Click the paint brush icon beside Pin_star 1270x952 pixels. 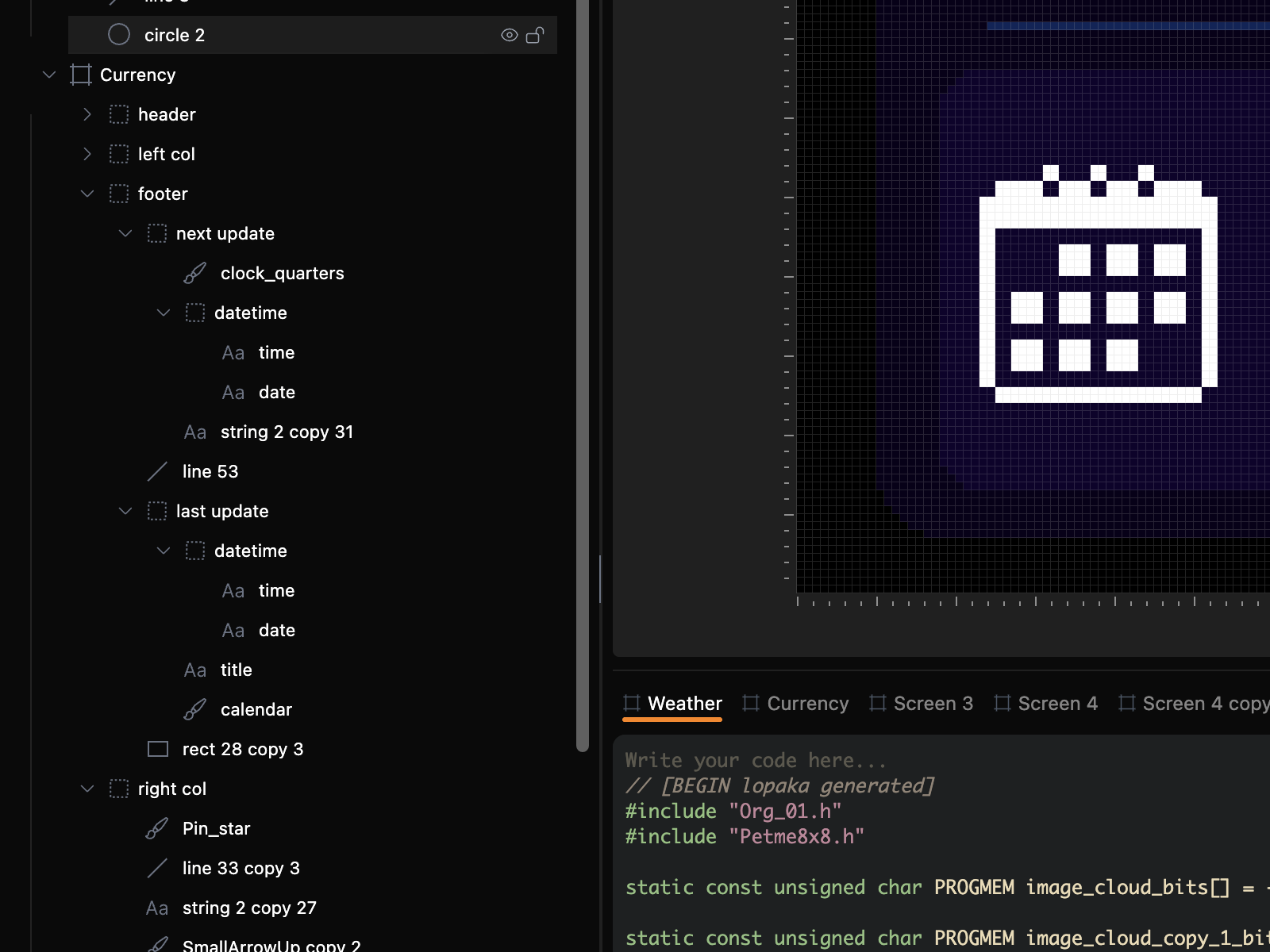pos(157,828)
